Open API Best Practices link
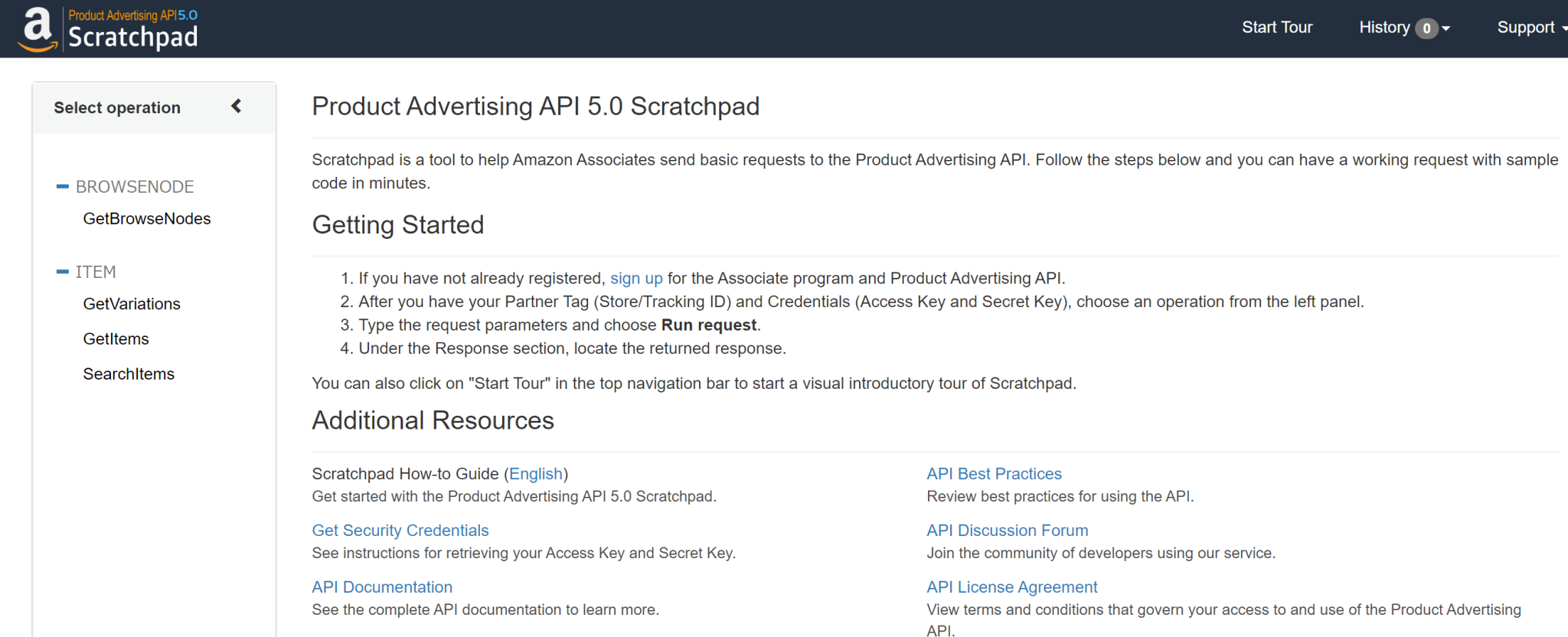Viewport: 1568px width, 637px height. tap(994, 474)
